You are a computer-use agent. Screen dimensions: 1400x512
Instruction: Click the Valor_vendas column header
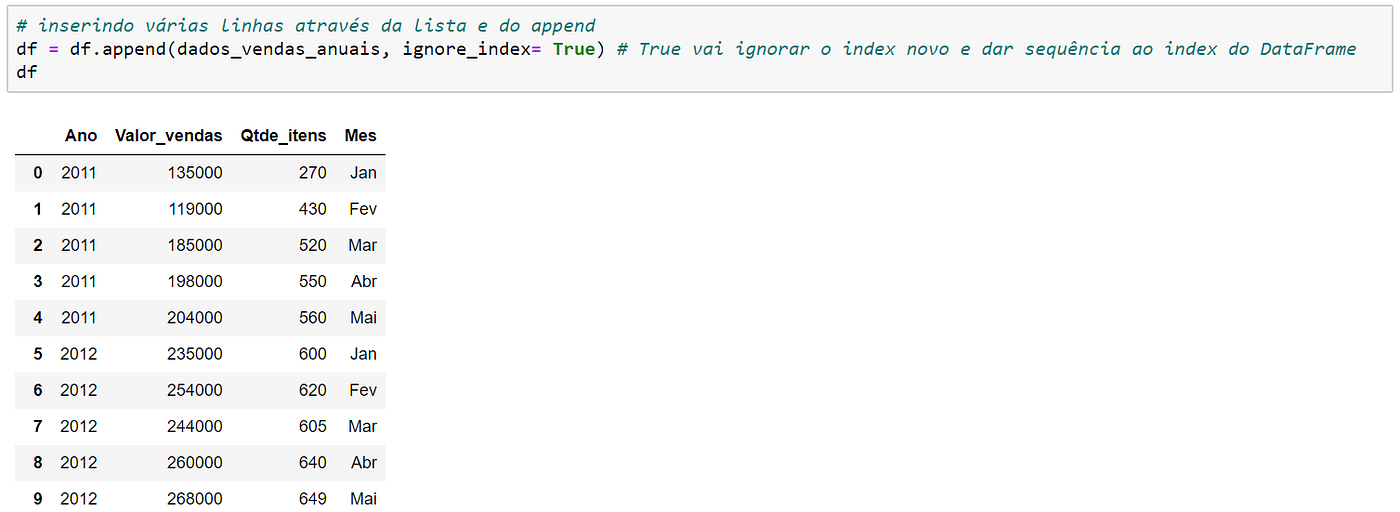click(169, 136)
